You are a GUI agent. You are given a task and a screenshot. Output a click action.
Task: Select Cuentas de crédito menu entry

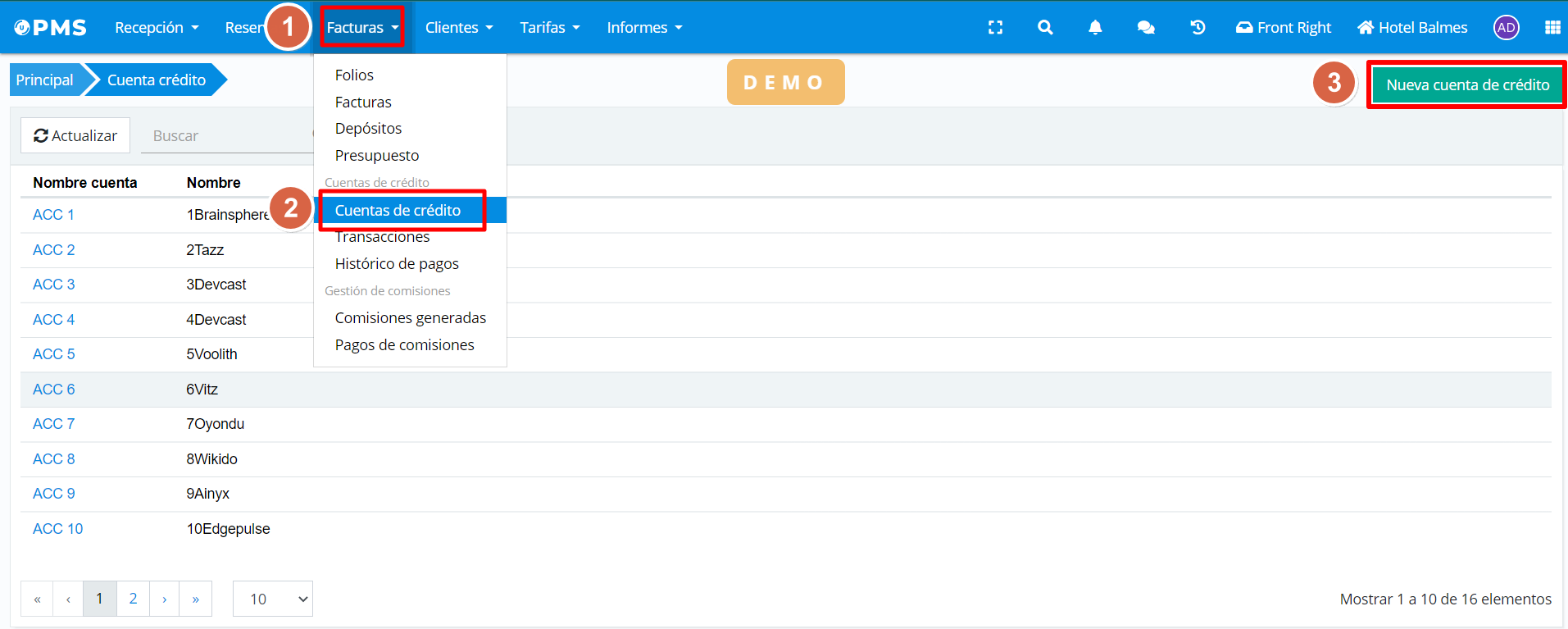click(x=398, y=210)
